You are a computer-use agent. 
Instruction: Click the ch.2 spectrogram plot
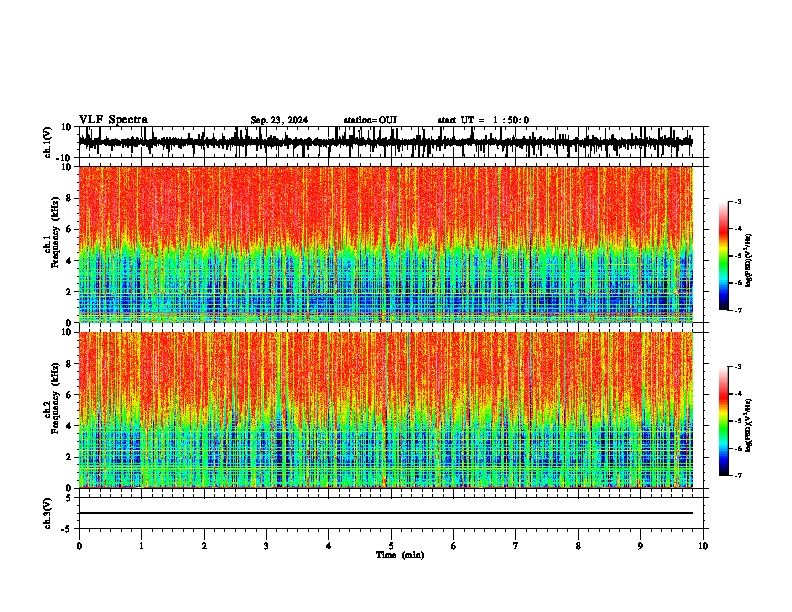[386, 410]
